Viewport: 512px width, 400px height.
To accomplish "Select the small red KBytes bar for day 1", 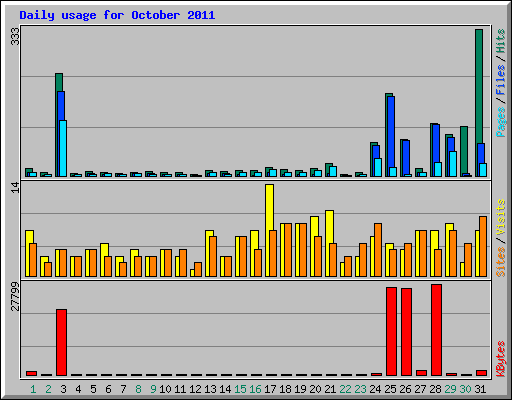I will tap(31, 373).
